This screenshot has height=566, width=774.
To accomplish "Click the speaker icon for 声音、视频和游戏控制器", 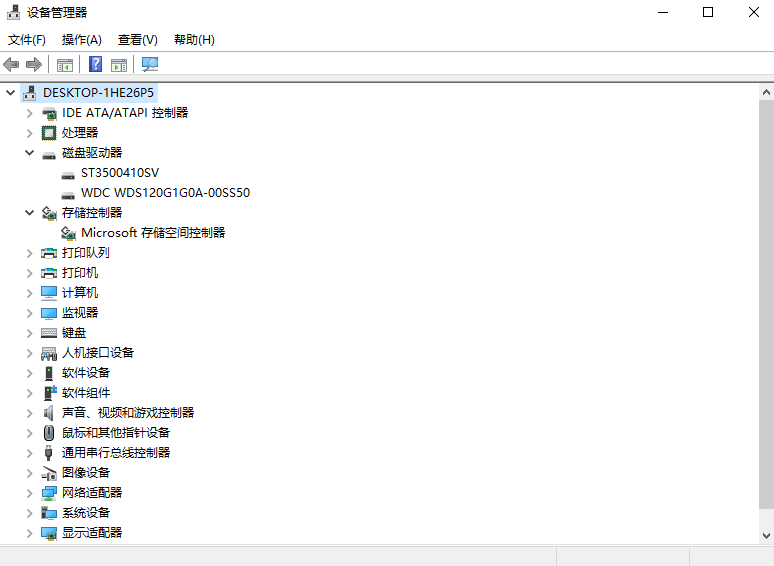I will (48, 413).
